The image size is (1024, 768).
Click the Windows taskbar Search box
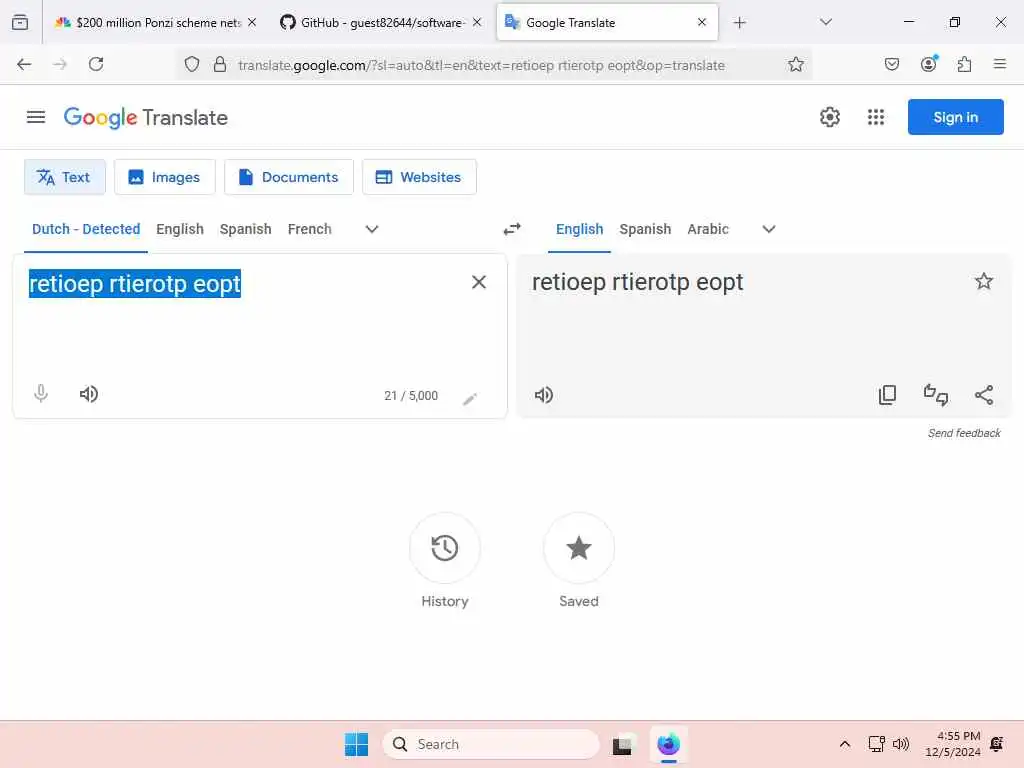point(491,744)
